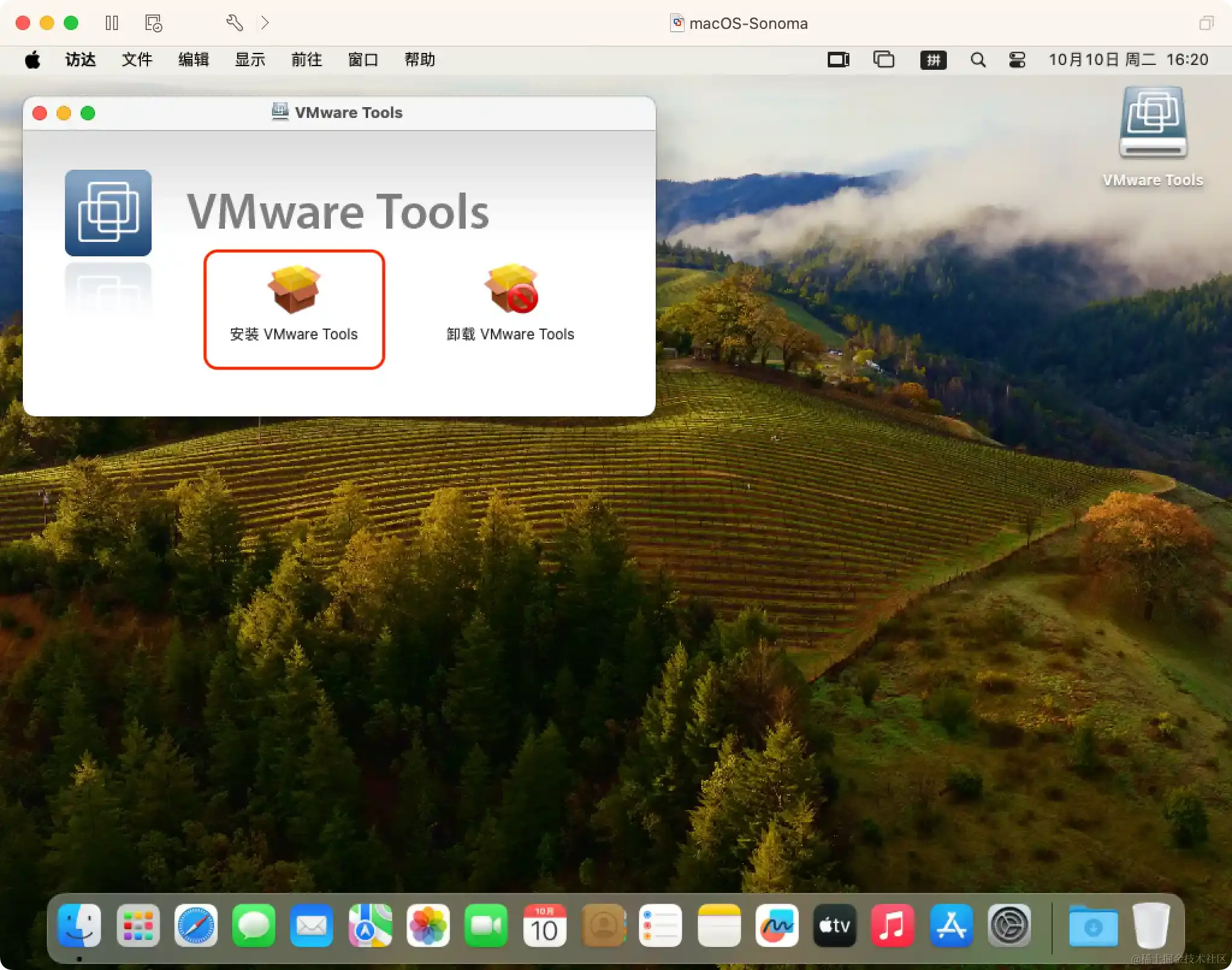Open the App Store from the Dock
The height and width of the screenshot is (970, 1232).
click(950, 925)
